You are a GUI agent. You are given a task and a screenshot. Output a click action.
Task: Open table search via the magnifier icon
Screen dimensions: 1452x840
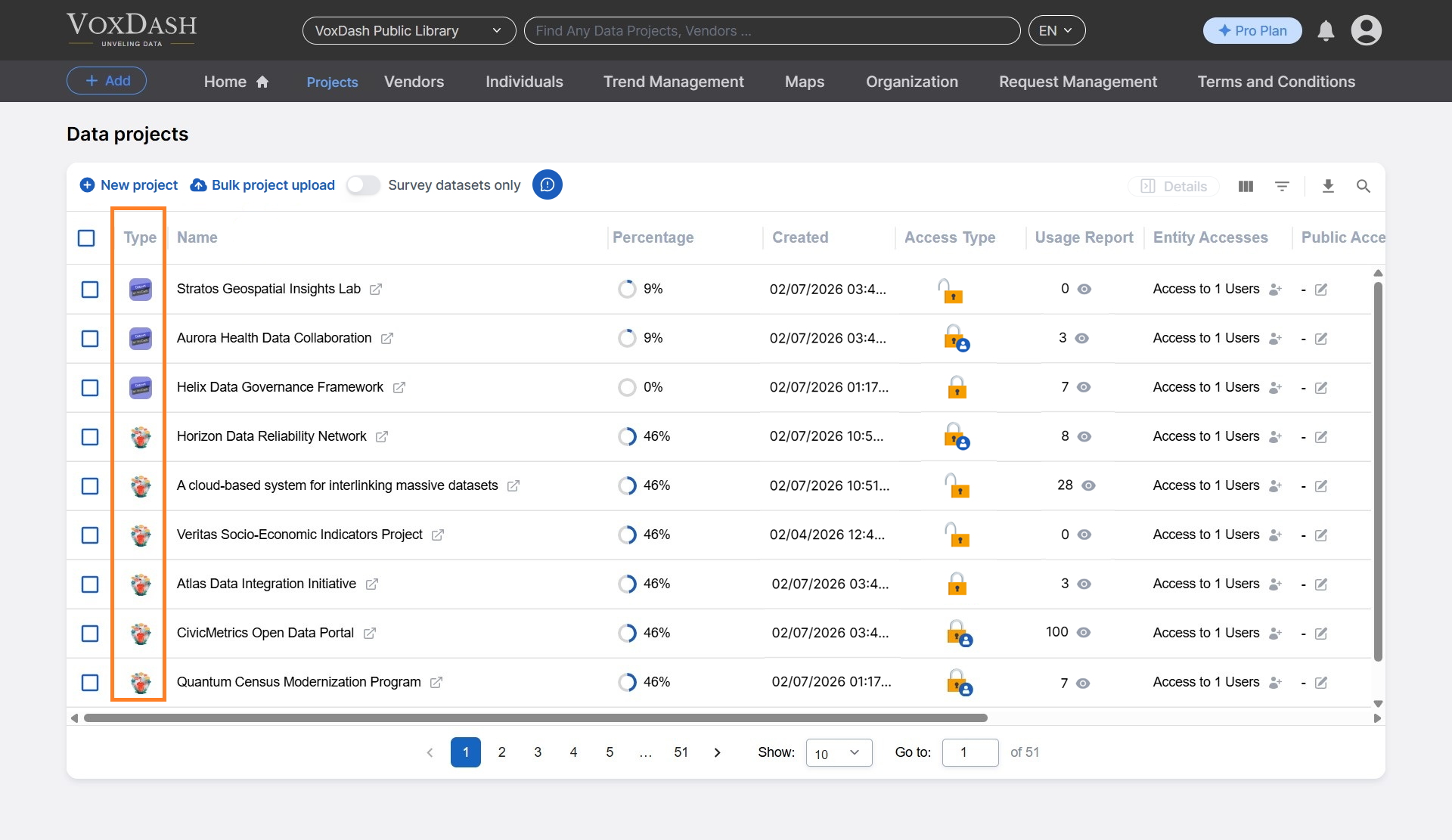pos(1364,186)
